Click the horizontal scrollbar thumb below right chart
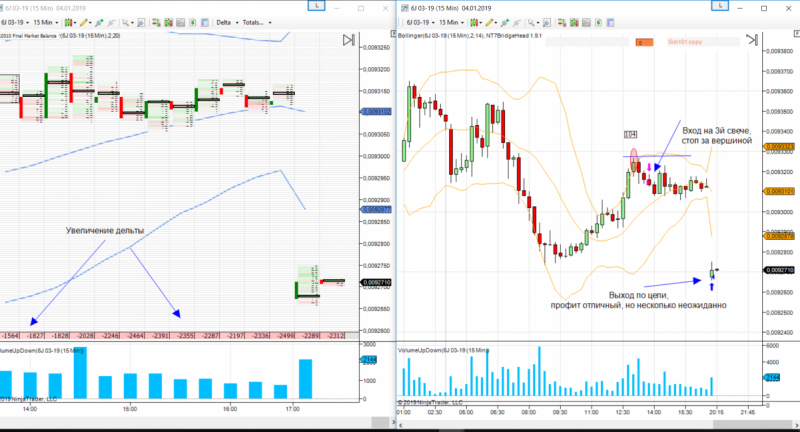This screenshot has height=432, width=800. pos(751,424)
